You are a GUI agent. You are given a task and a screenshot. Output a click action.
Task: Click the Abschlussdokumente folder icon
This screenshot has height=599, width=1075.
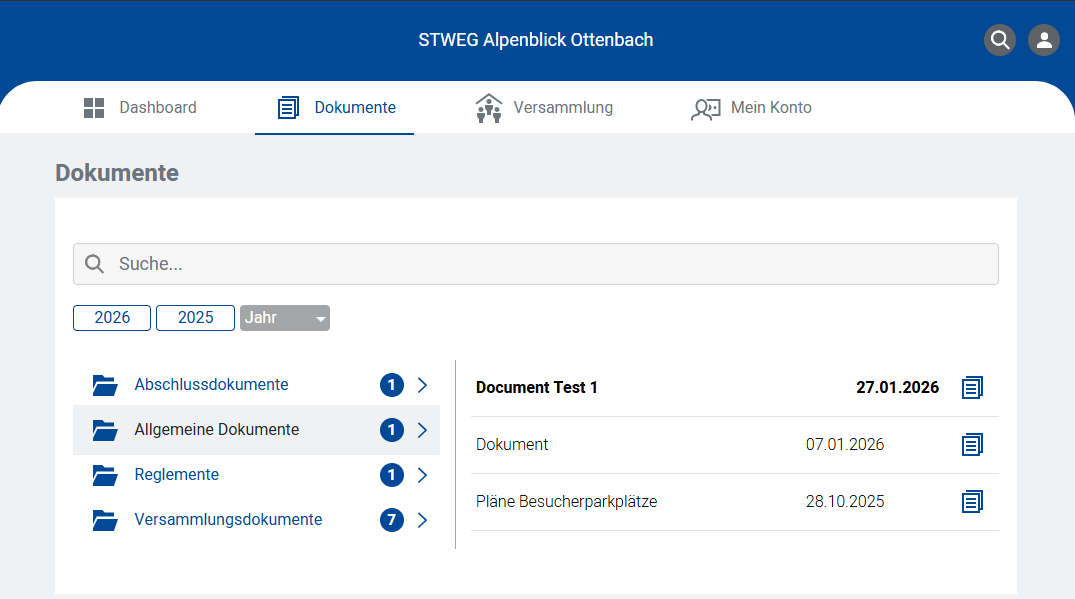click(105, 385)
